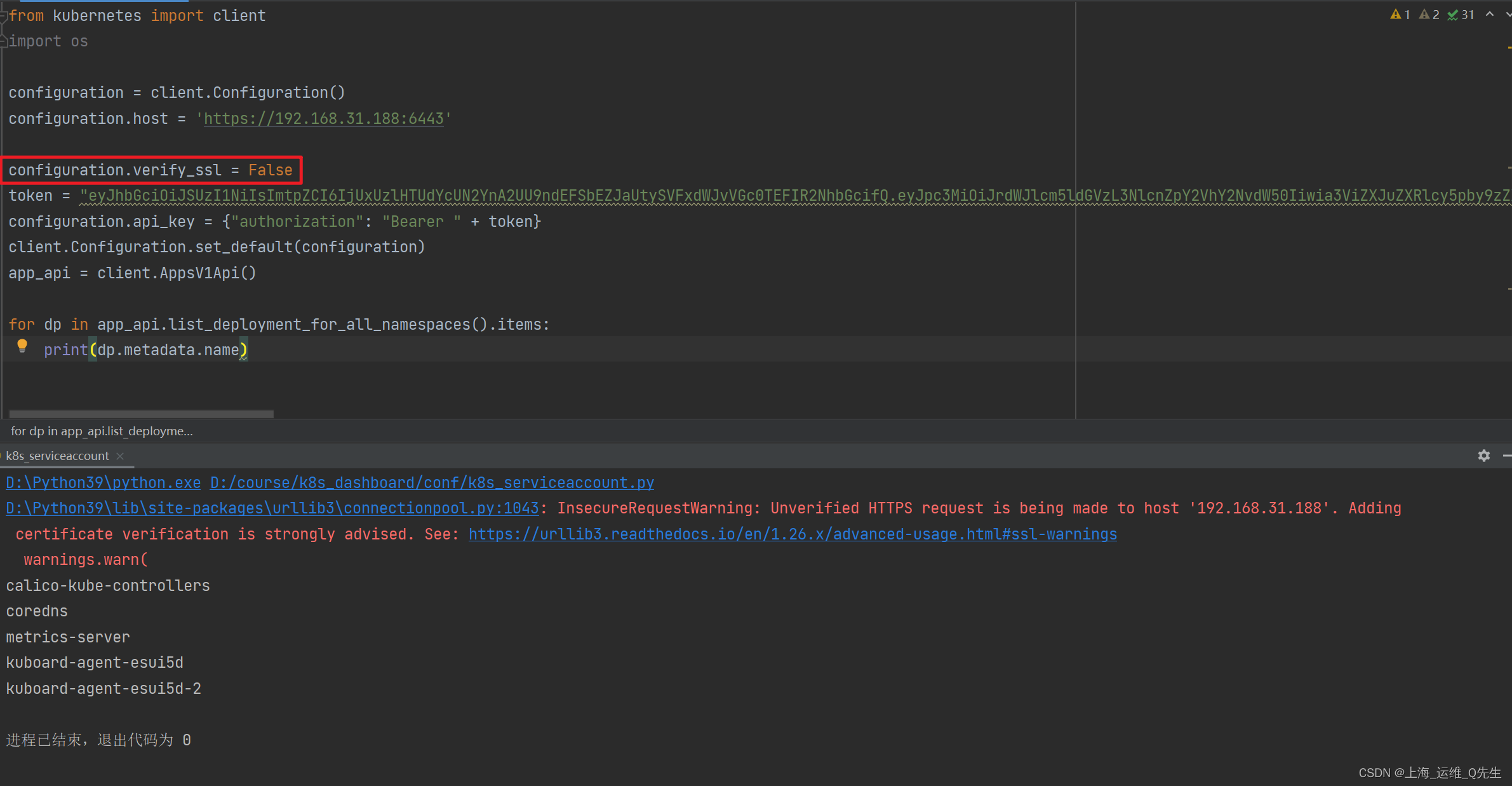Open run panel settings gear

(1483, 456)
